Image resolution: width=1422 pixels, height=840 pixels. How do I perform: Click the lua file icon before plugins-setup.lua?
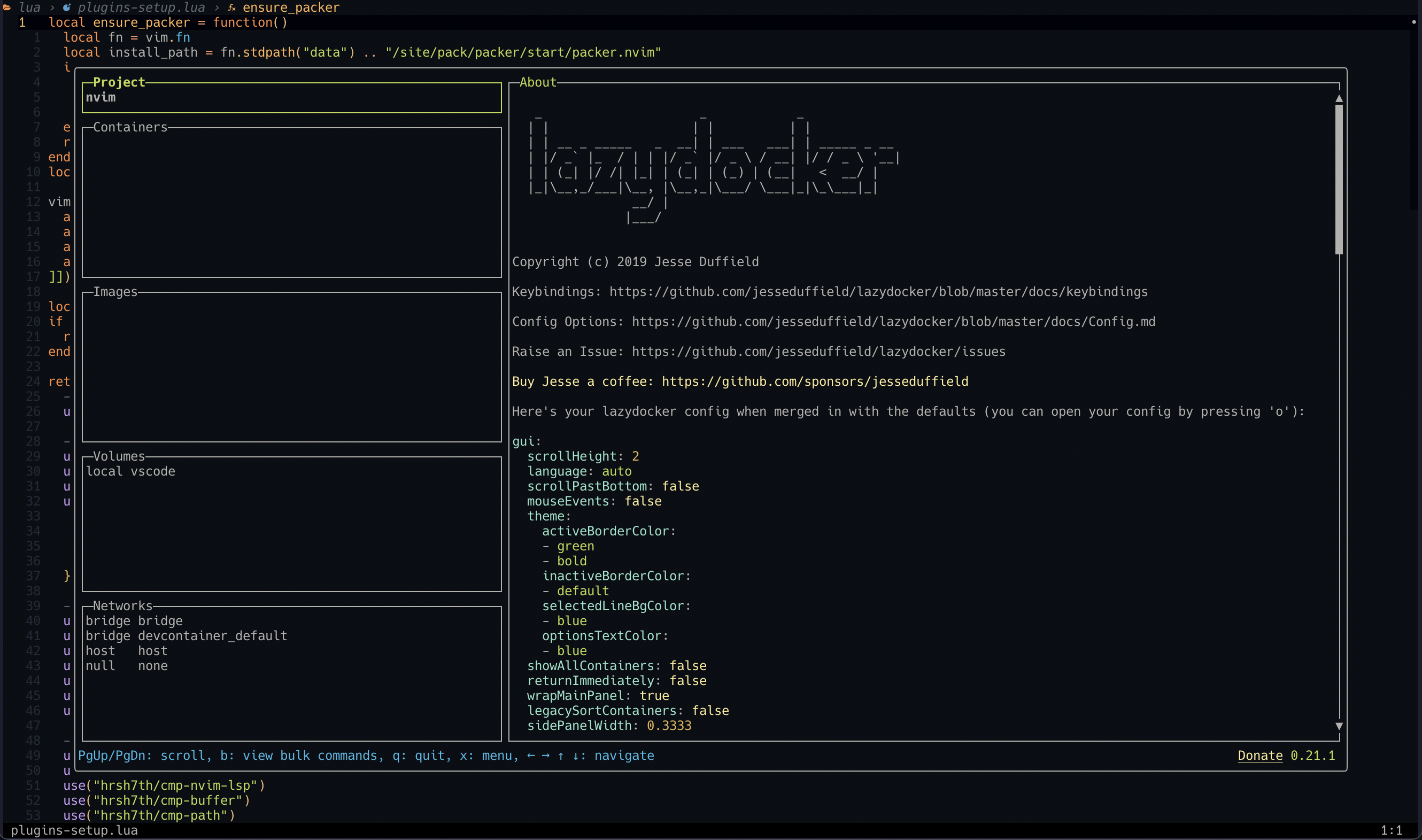pos(67,7)
